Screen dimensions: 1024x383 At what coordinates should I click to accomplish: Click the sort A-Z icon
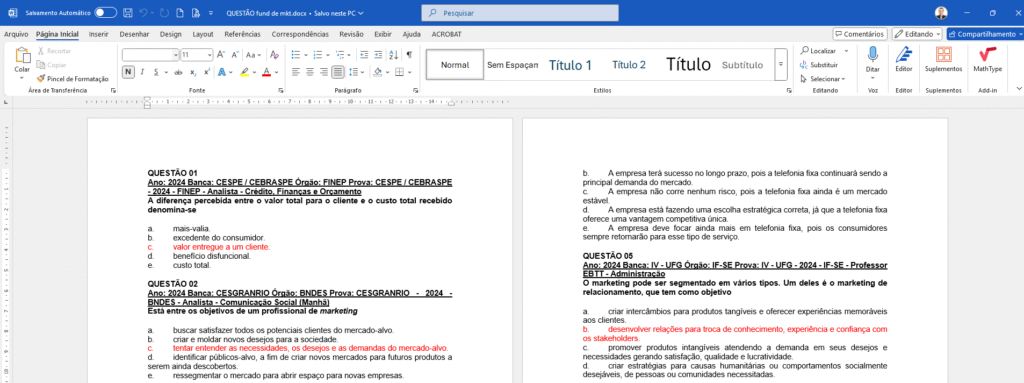(x=394, y=55)
